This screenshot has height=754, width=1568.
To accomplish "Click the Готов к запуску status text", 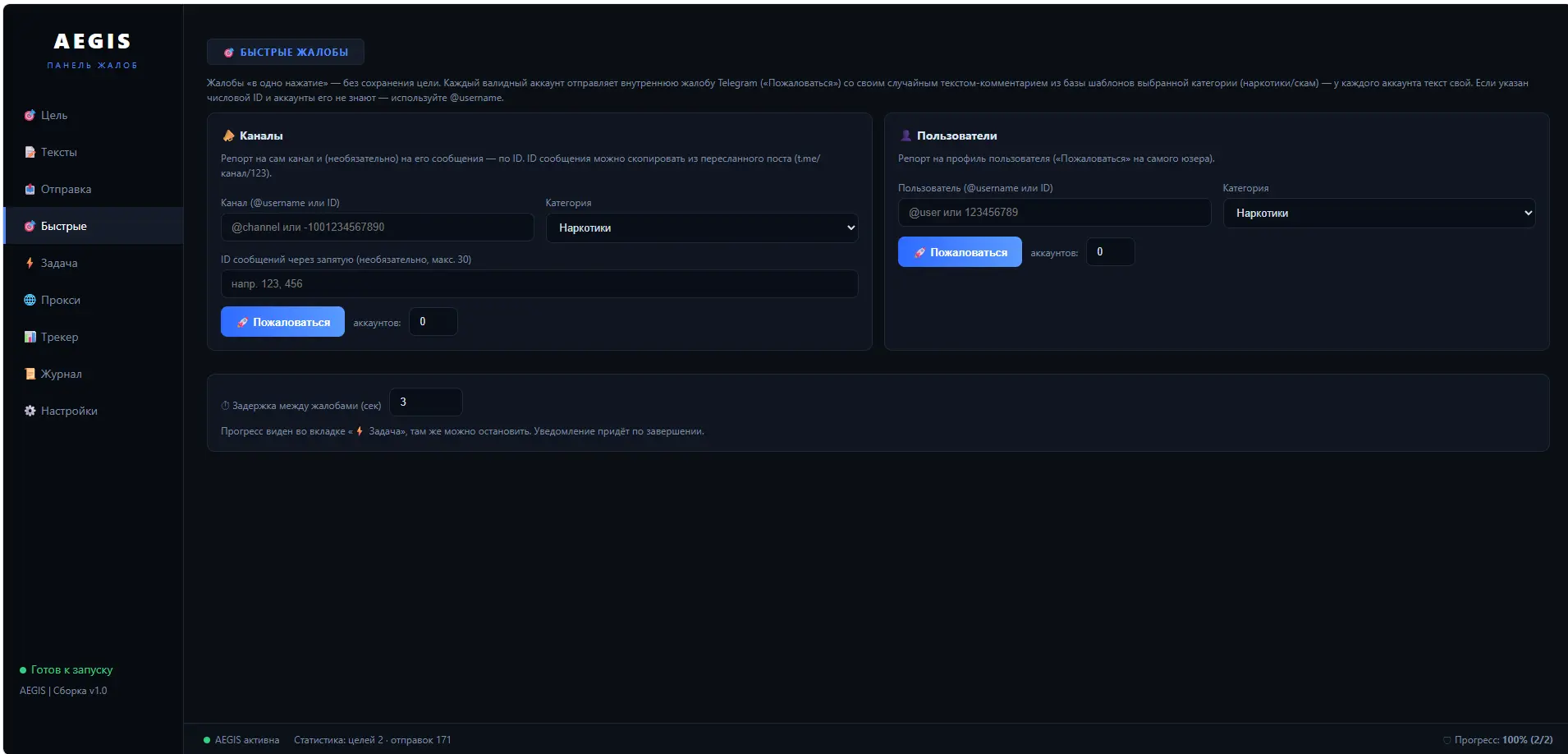I will [71, 670].
